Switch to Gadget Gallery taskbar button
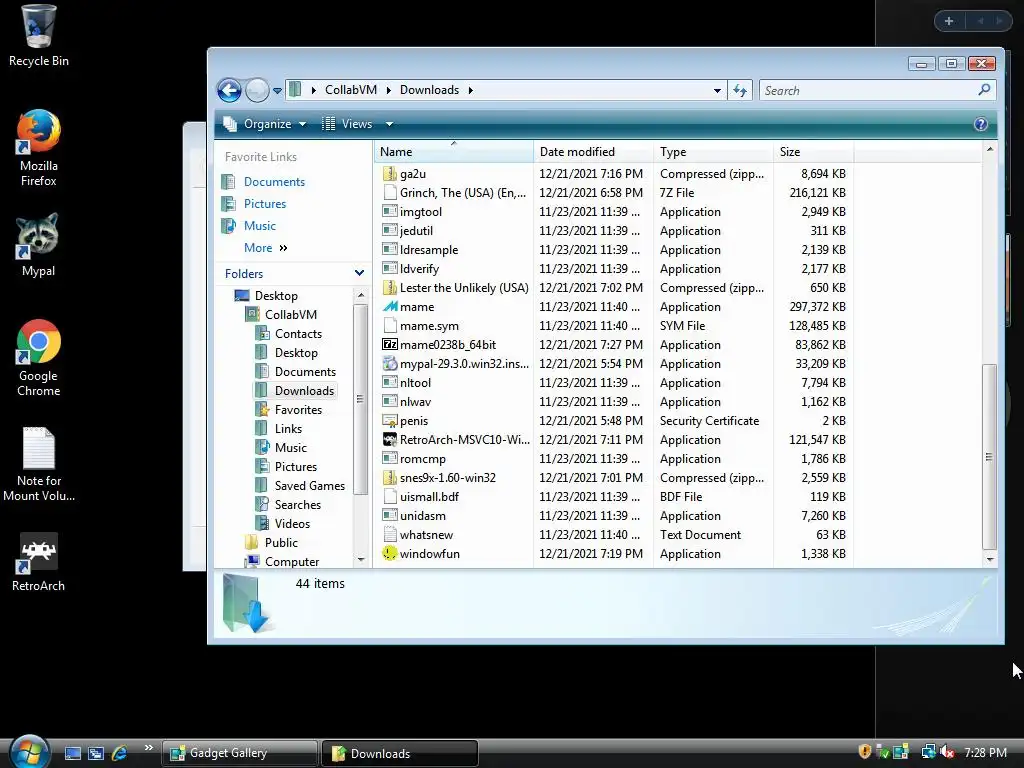1024x768 pixels. point(239,753)
